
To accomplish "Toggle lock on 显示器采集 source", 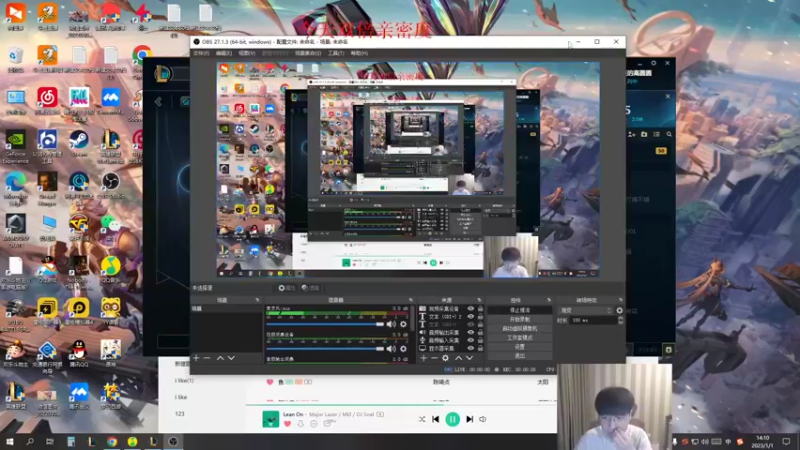I will tap(480, 348).
